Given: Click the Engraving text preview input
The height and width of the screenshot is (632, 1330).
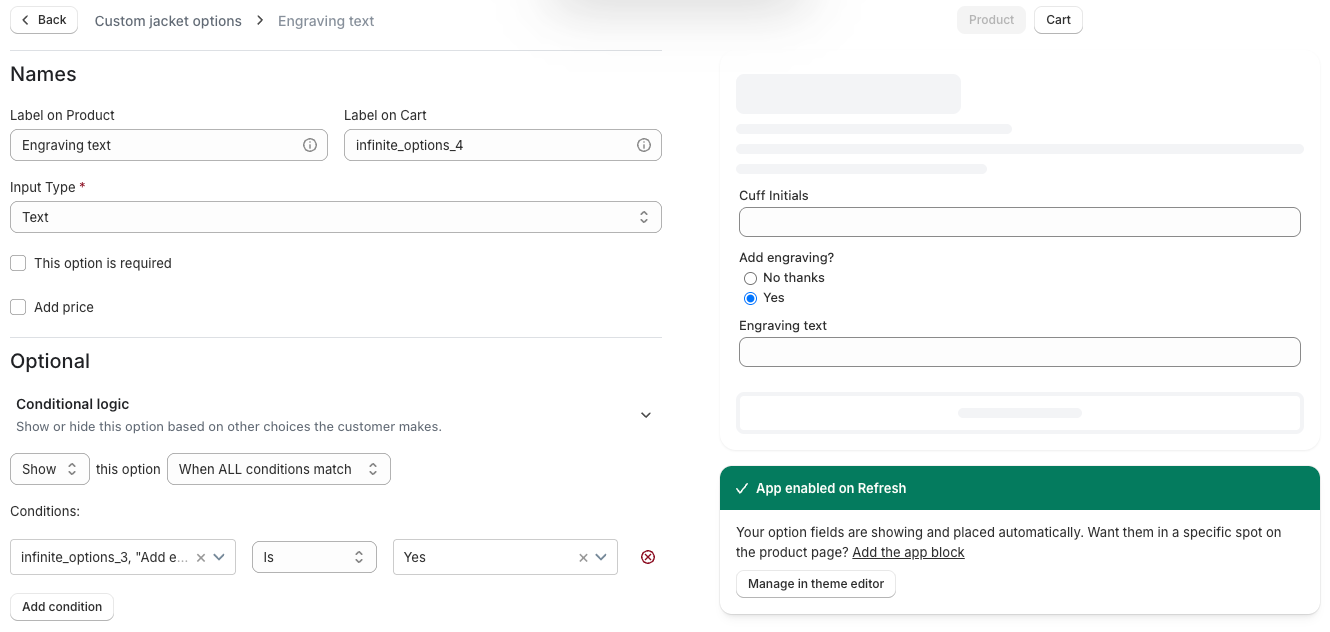Looking at the screenshot, I should tap(1020, 352).
